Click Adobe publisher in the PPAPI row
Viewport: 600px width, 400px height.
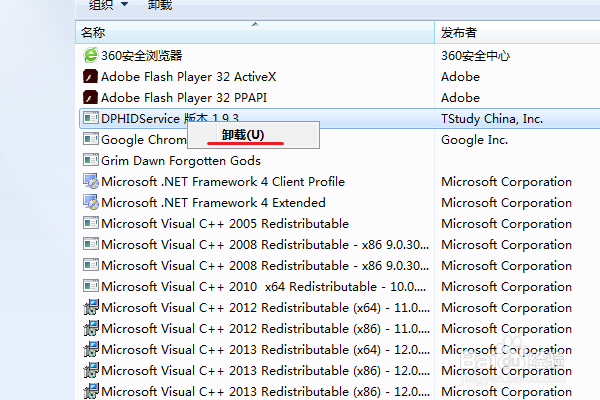click(460, 98)
